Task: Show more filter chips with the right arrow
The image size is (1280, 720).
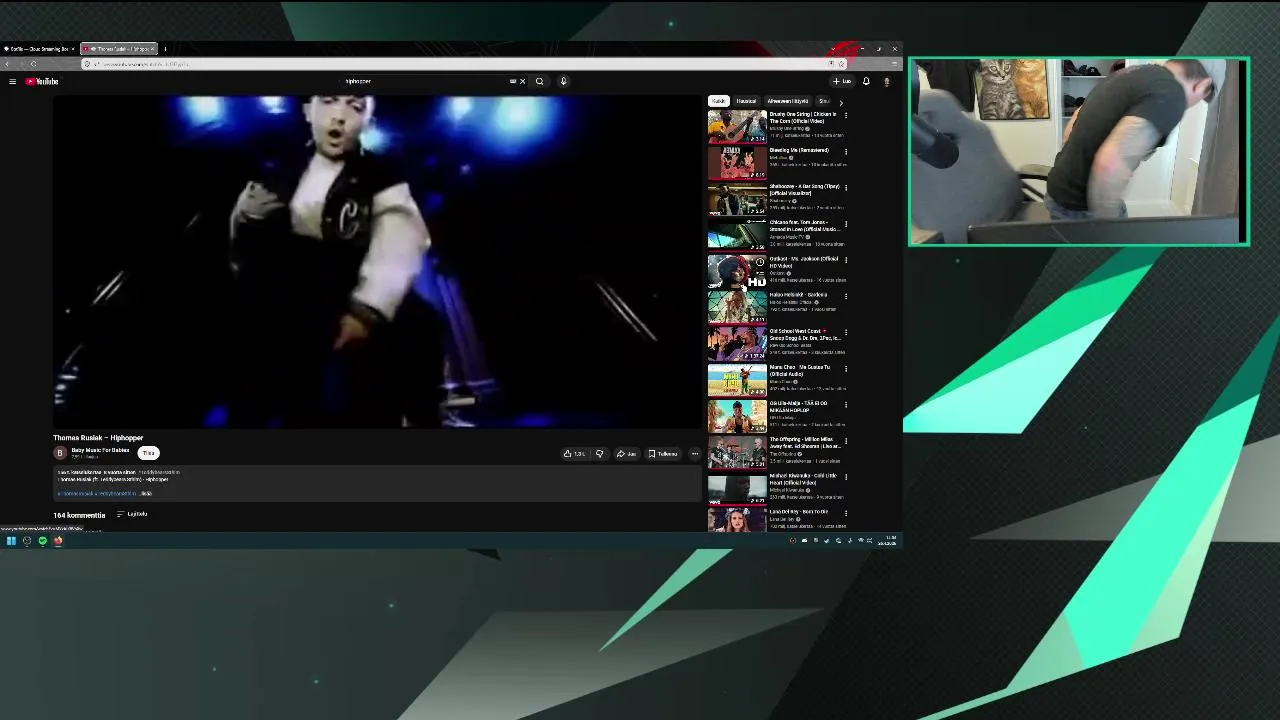Action: tap(840, 101)
